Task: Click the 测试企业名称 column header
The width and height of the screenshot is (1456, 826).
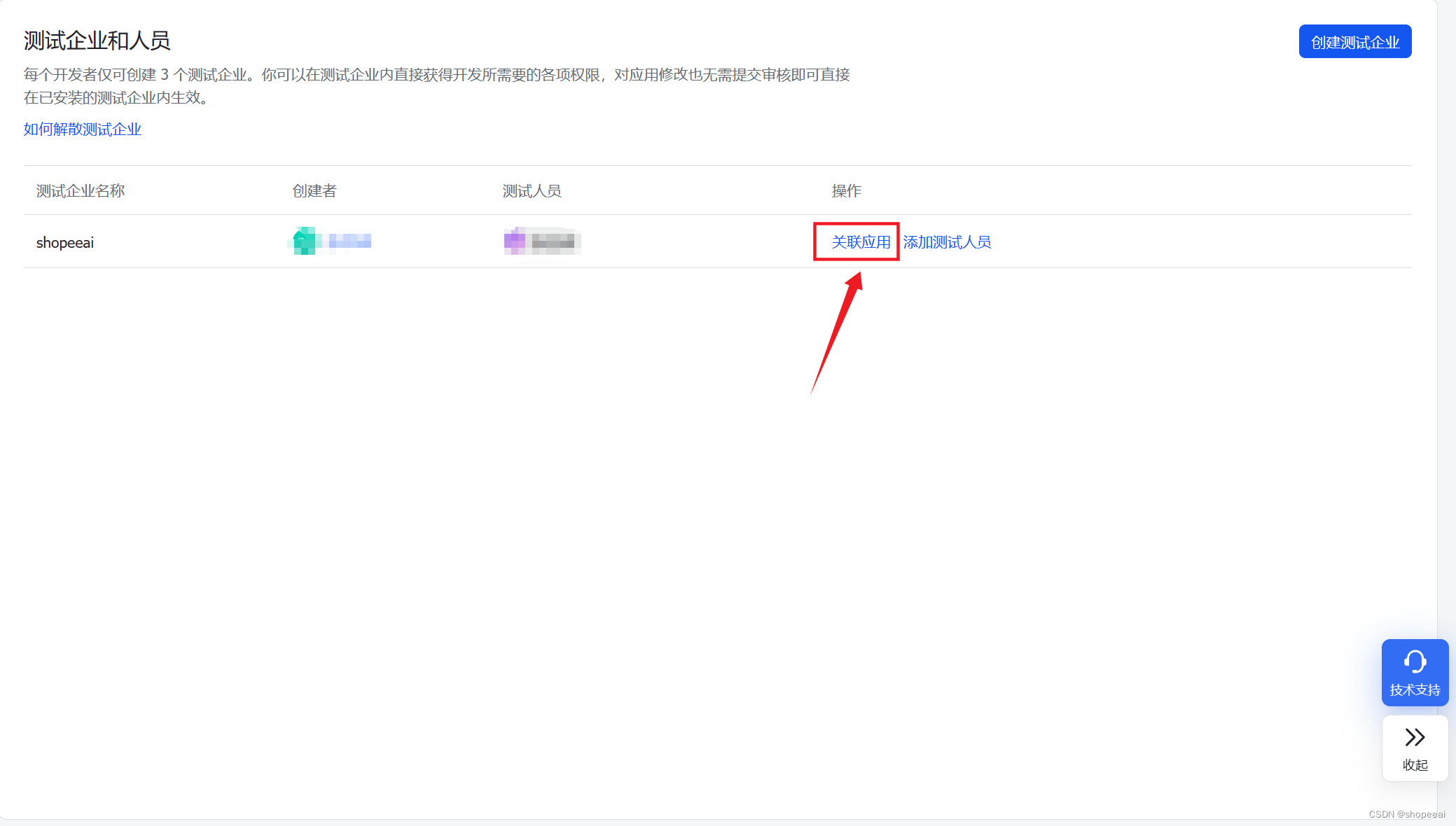Action: [81, 191]
